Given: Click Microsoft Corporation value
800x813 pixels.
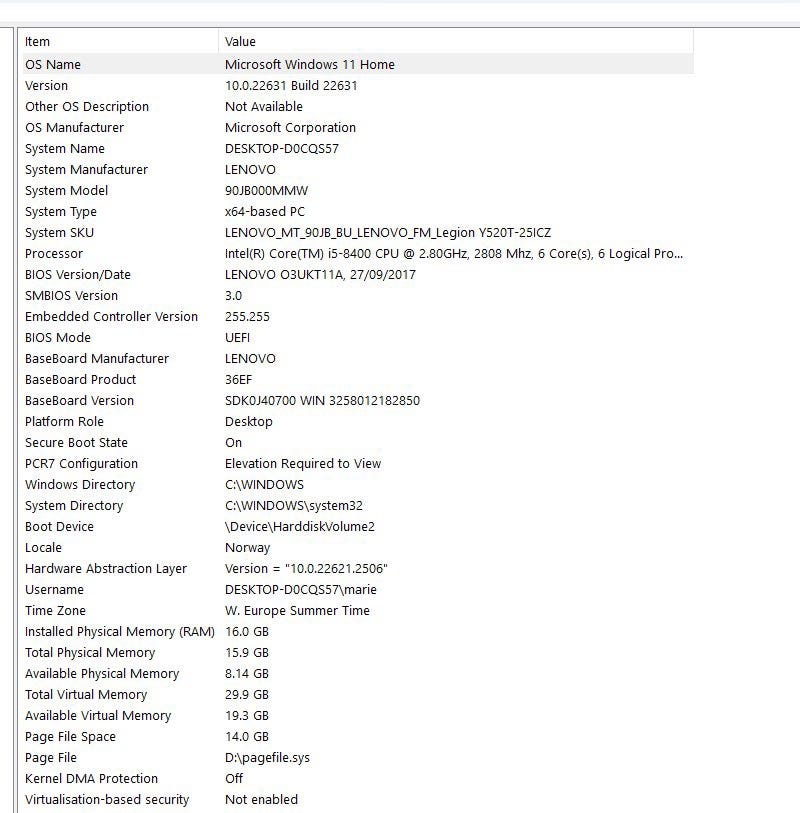Looking at the screenshot, I should [290, 128].
